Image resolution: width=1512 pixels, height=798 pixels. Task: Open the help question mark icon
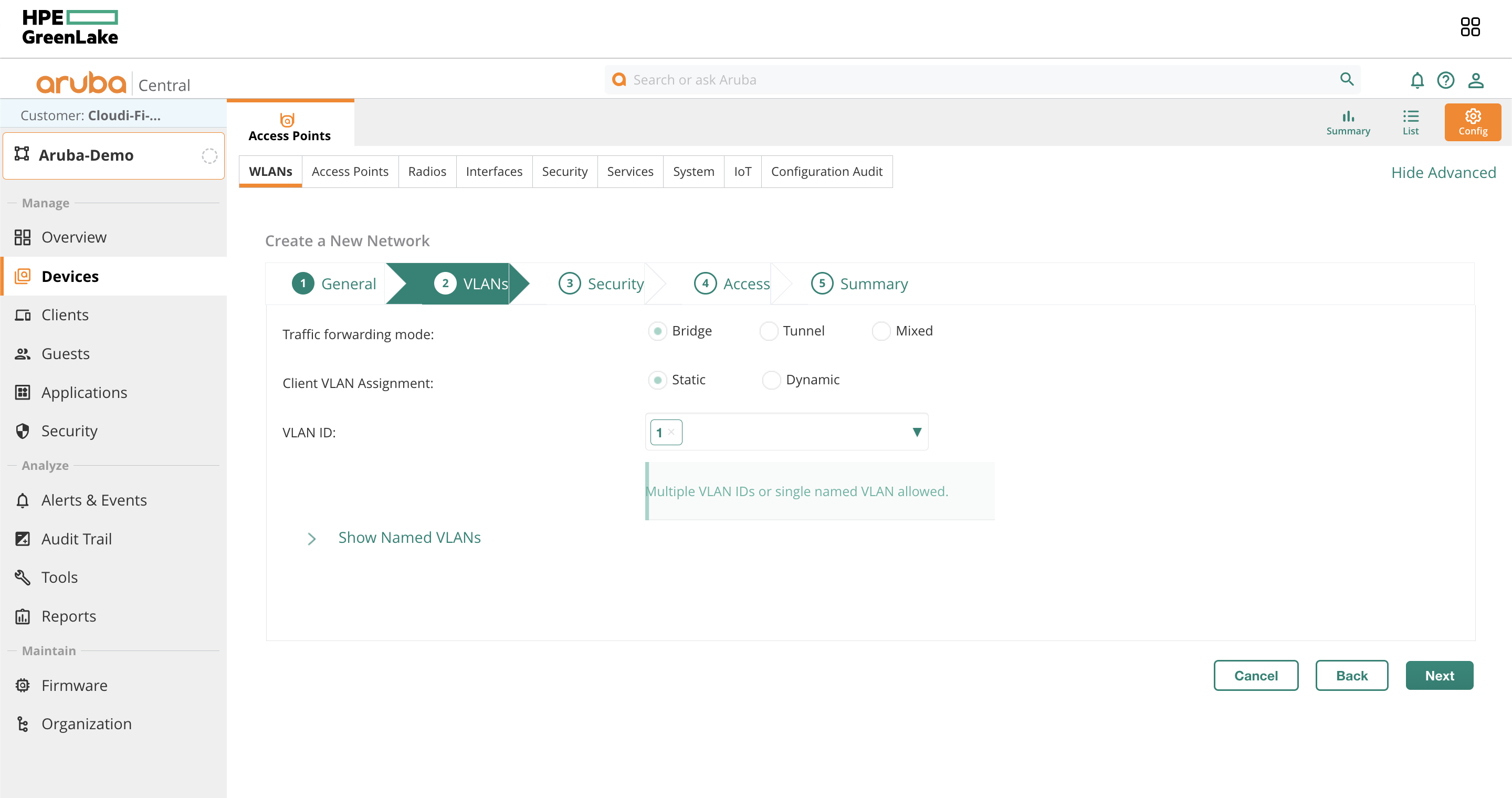point(1446,80)
